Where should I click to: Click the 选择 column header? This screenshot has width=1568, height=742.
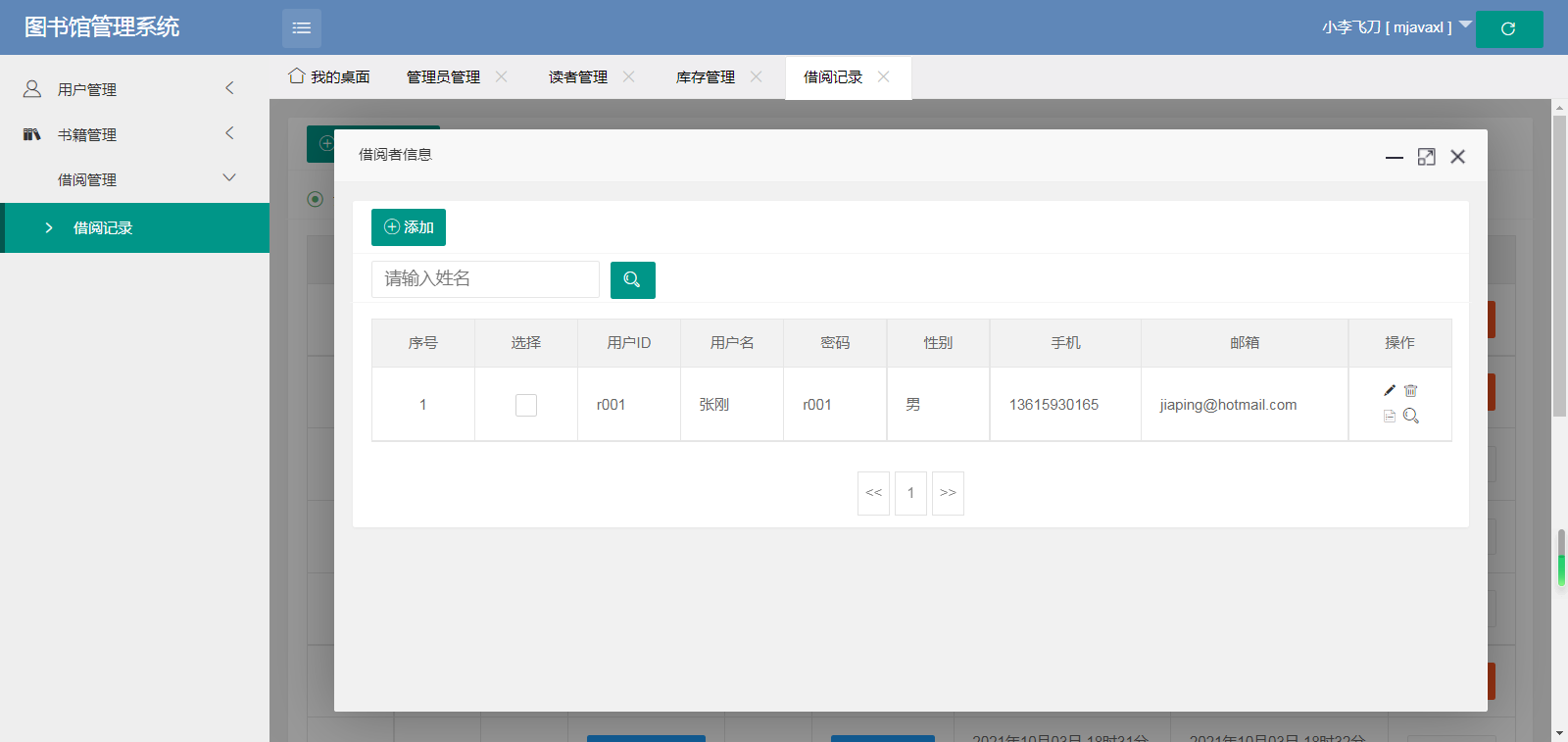click(526, 343)
